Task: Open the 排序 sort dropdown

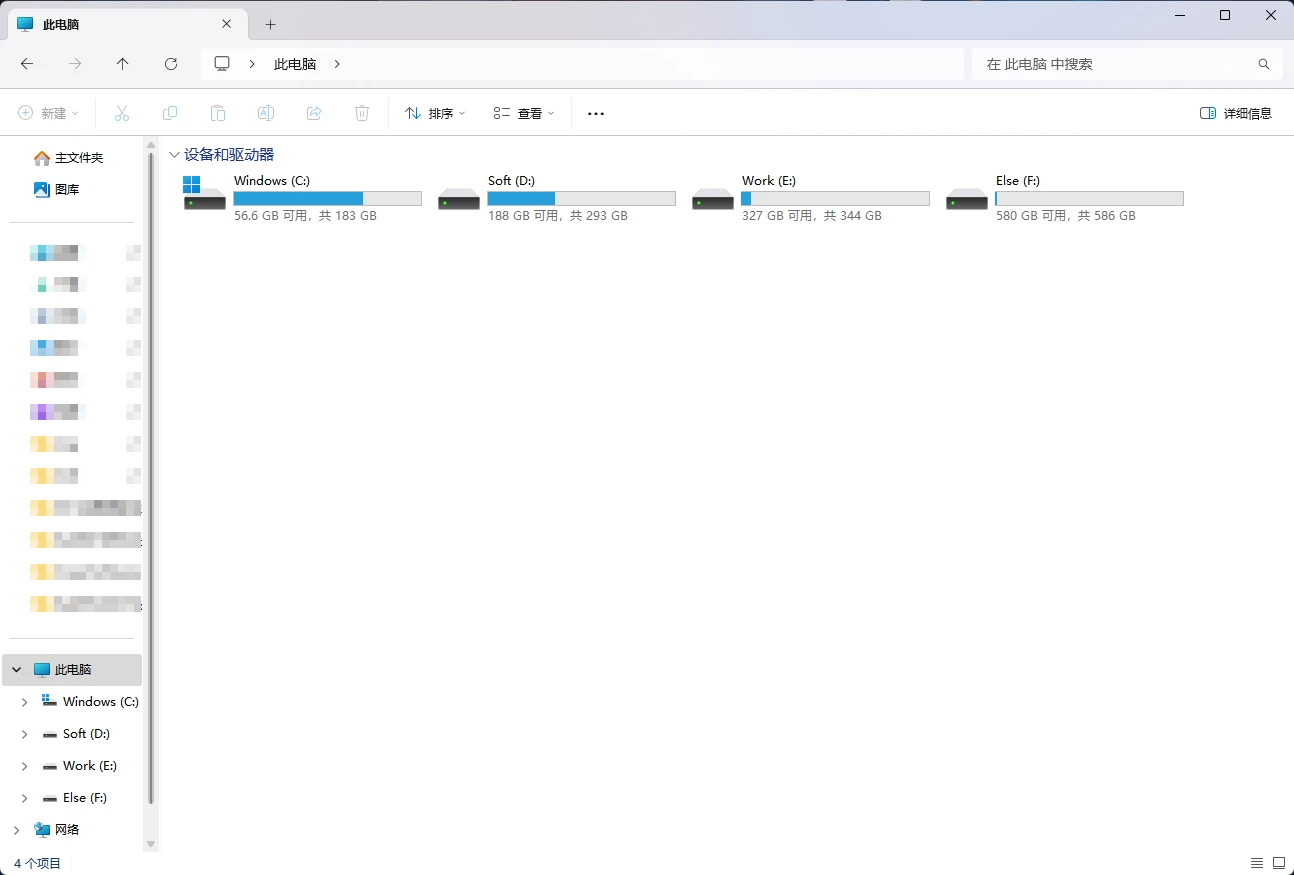Action: coord(435,113)
